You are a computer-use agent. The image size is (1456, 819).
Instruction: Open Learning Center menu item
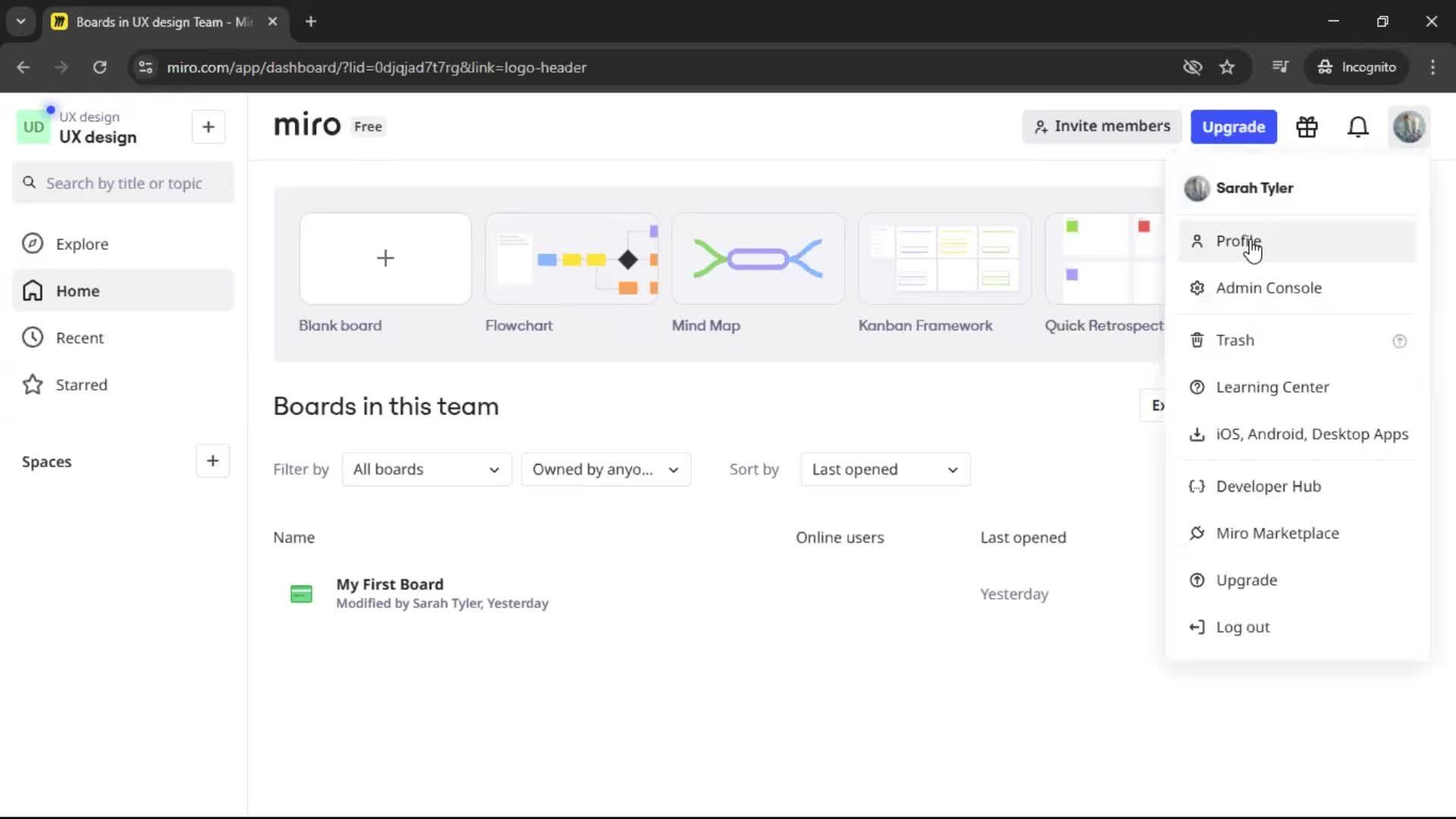(x=1297, y=388)
